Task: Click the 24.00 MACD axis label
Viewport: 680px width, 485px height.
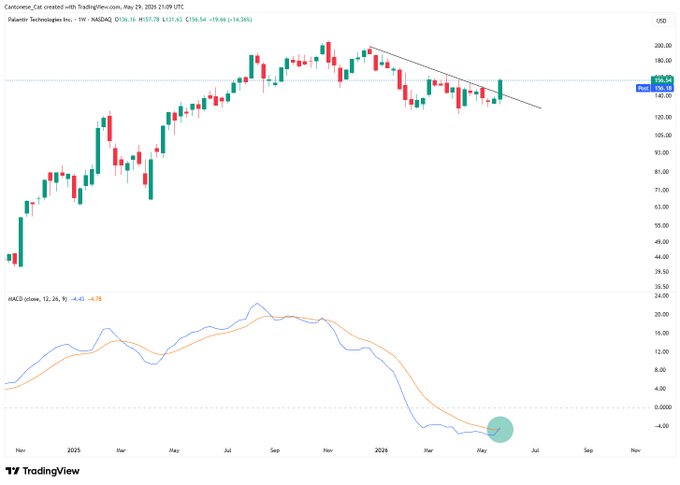Action: click(664, 296)
